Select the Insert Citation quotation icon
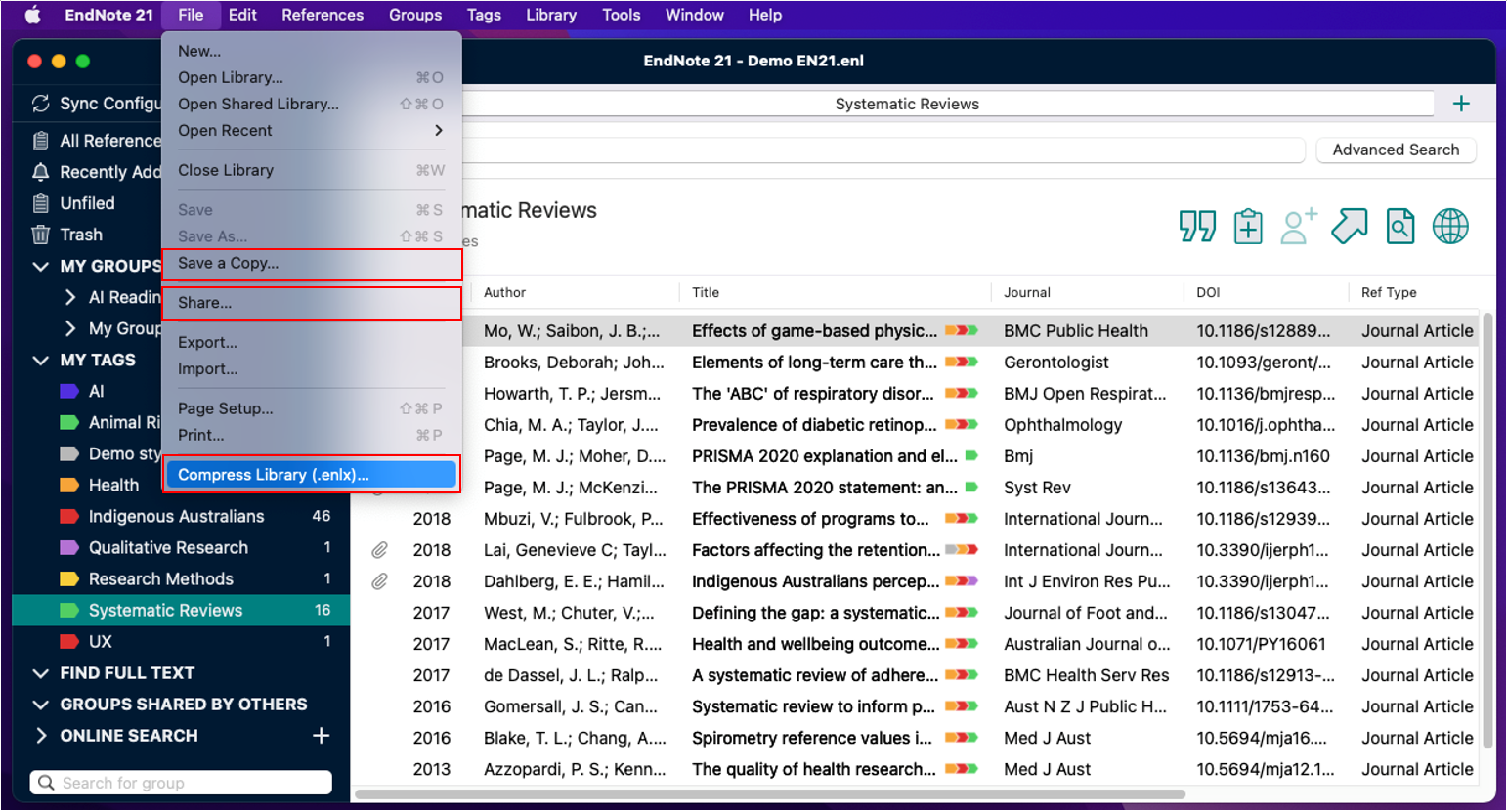The image size is (1507, 812). (x=1197, y=226)
